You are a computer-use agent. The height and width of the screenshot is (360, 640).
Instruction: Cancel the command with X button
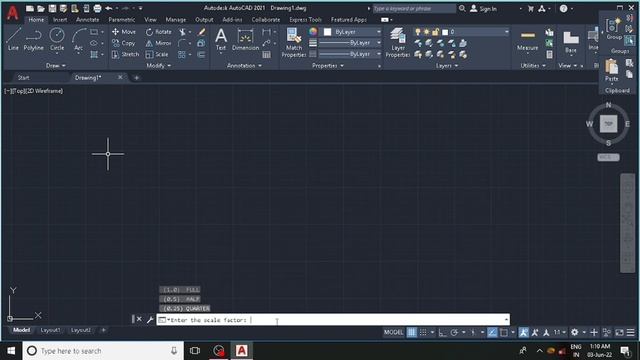(139, 320)
